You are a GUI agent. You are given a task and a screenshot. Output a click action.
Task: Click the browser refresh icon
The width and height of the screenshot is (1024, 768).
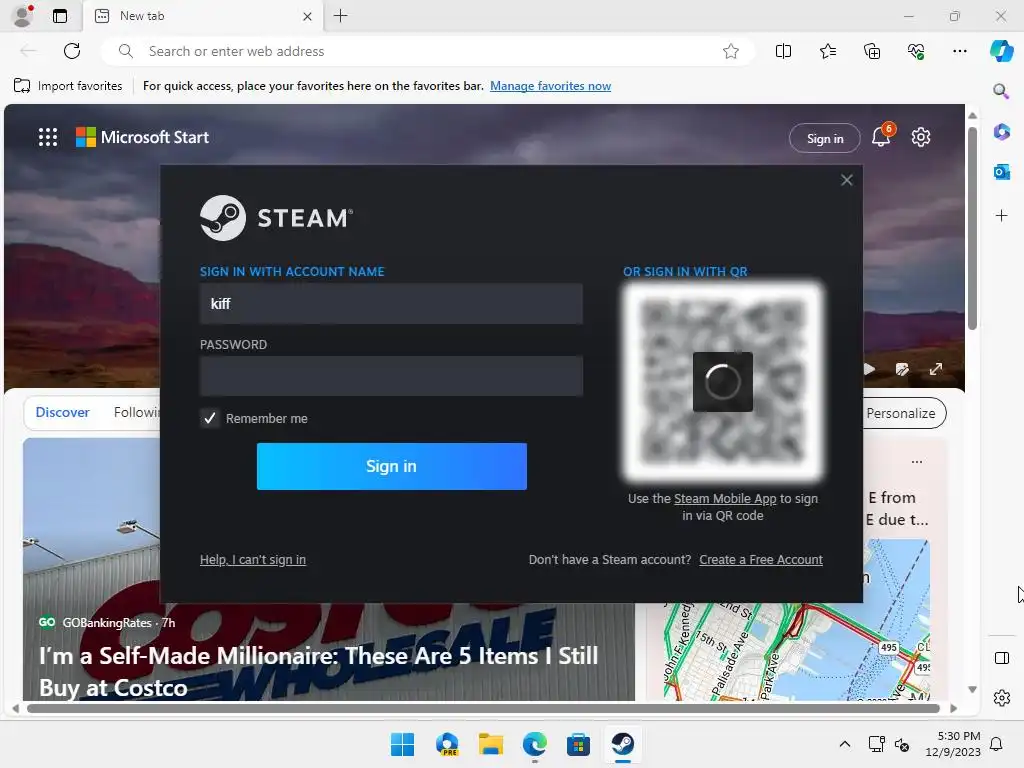pos(72,51)
